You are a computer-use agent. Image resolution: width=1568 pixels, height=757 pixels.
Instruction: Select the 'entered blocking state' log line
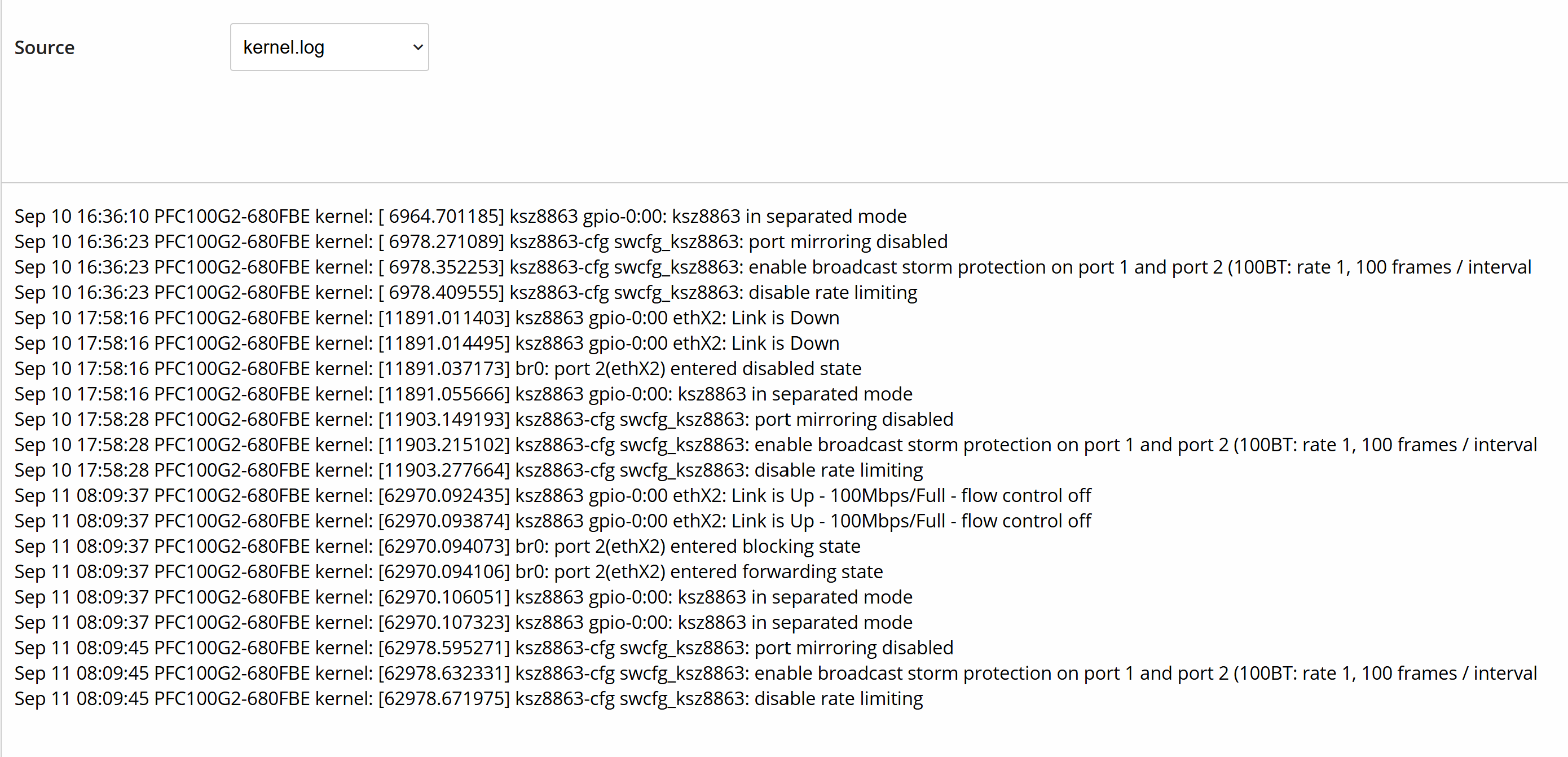(x=437, y=546)
